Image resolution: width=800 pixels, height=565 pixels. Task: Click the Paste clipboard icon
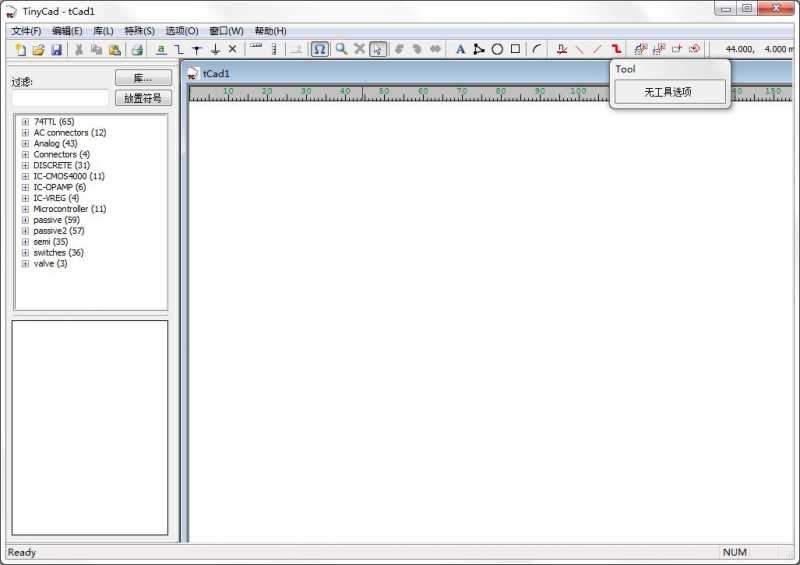click(115, 50)
